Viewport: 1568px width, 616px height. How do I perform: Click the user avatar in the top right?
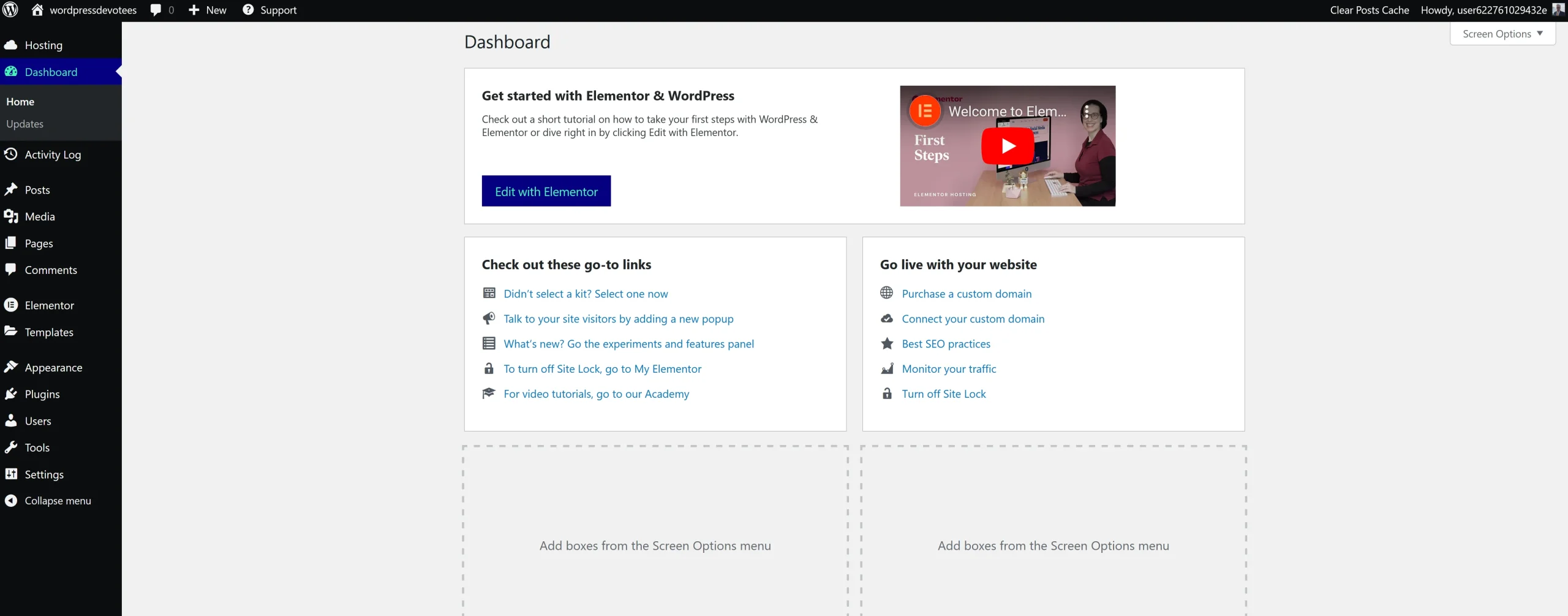1558,10
